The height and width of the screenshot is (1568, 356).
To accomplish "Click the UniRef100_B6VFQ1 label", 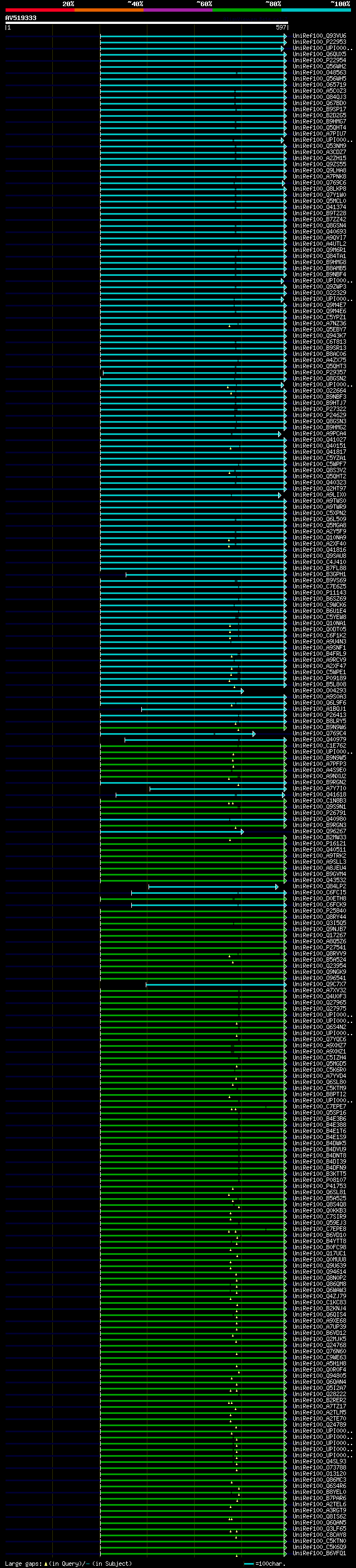I will click(319, 1553).
